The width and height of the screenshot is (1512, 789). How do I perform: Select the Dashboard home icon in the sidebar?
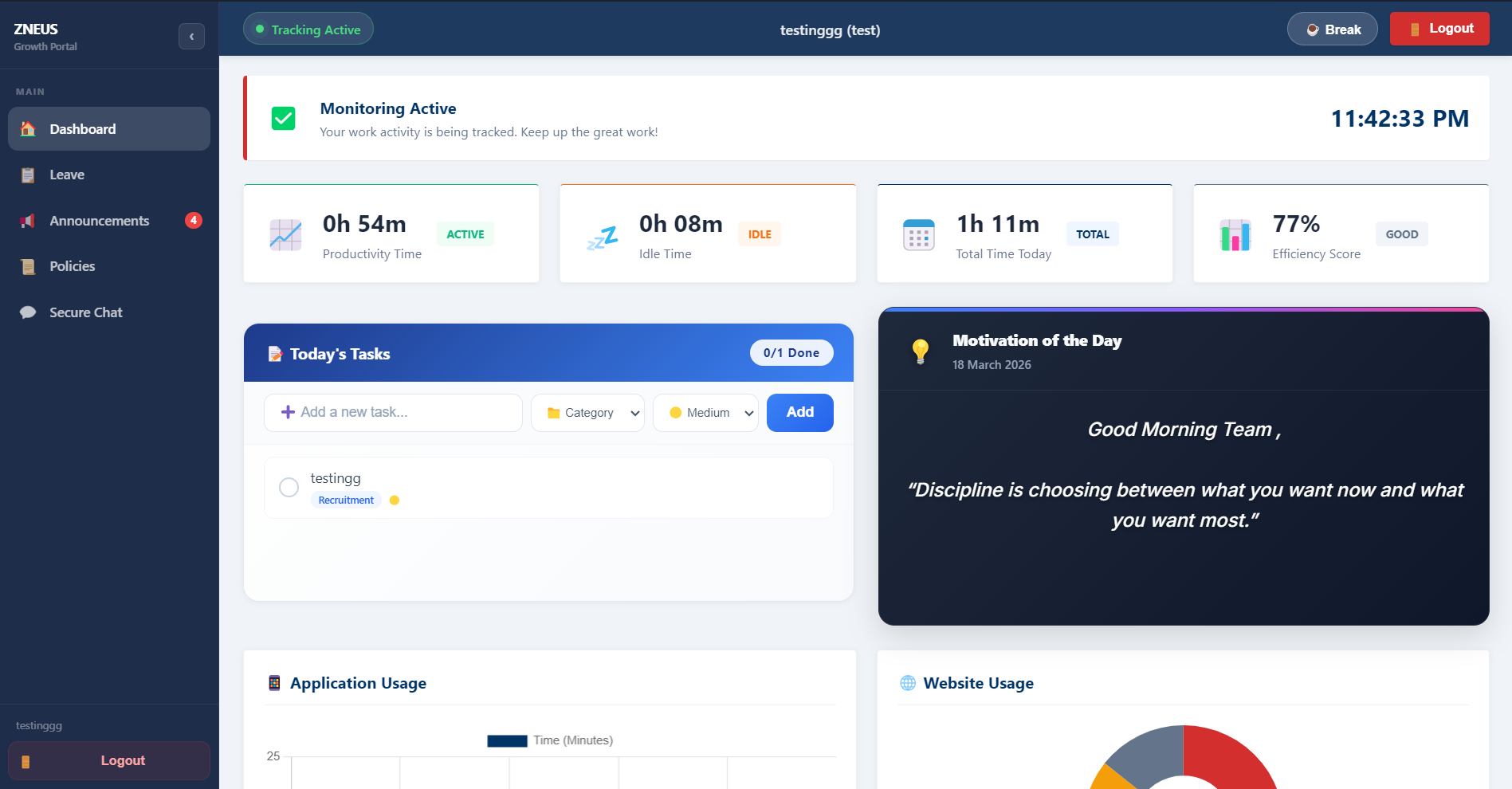pos(27,128)
